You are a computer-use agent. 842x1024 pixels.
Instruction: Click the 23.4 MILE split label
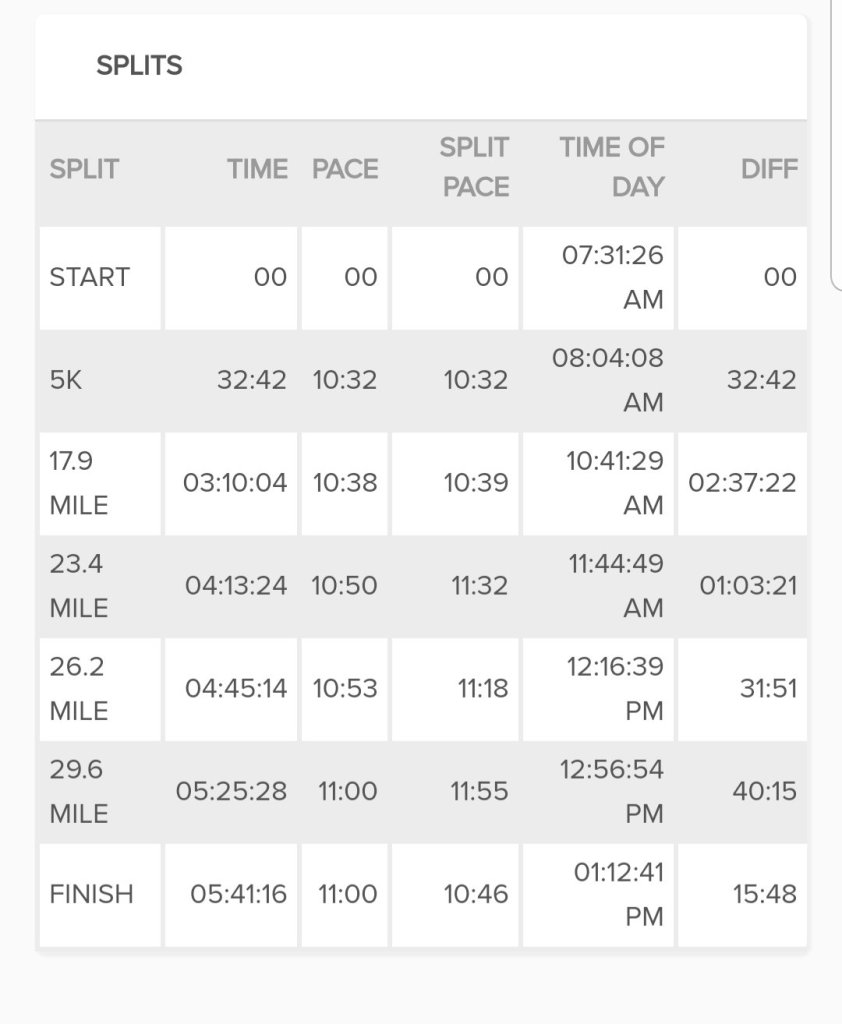[78, 586]
